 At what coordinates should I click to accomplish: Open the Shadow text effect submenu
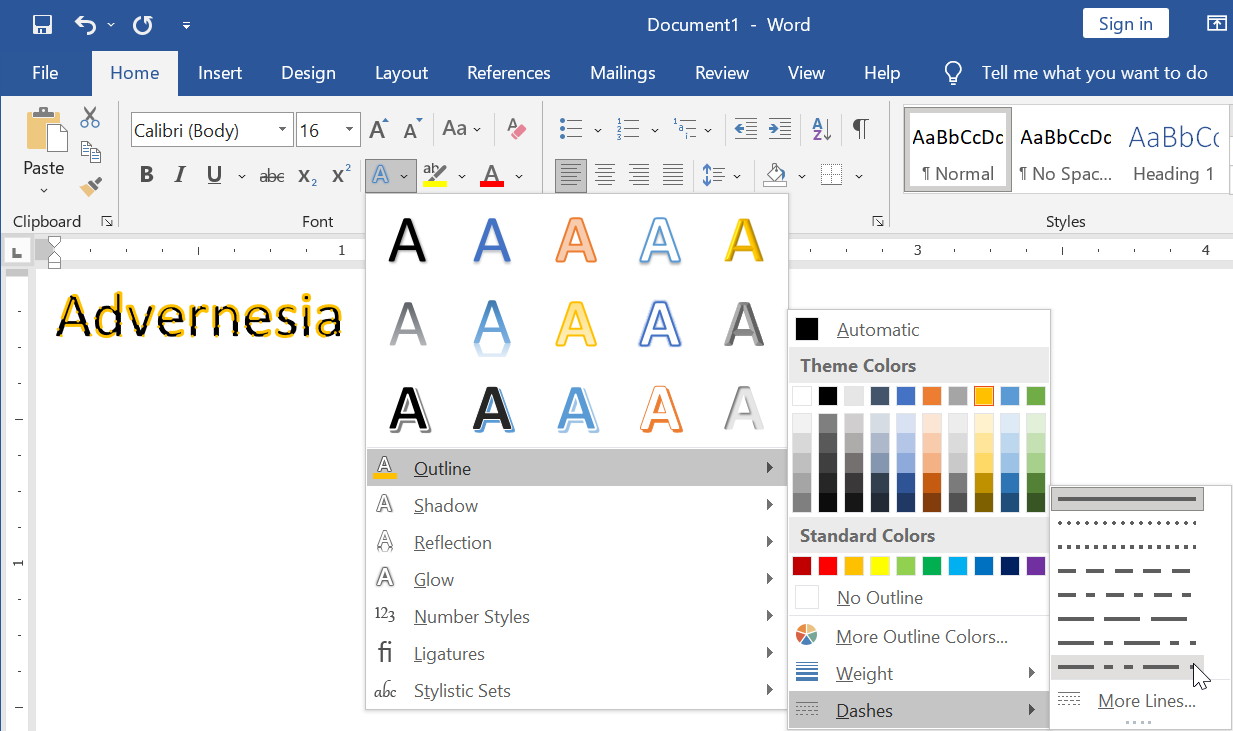click(x=577, y=506)
